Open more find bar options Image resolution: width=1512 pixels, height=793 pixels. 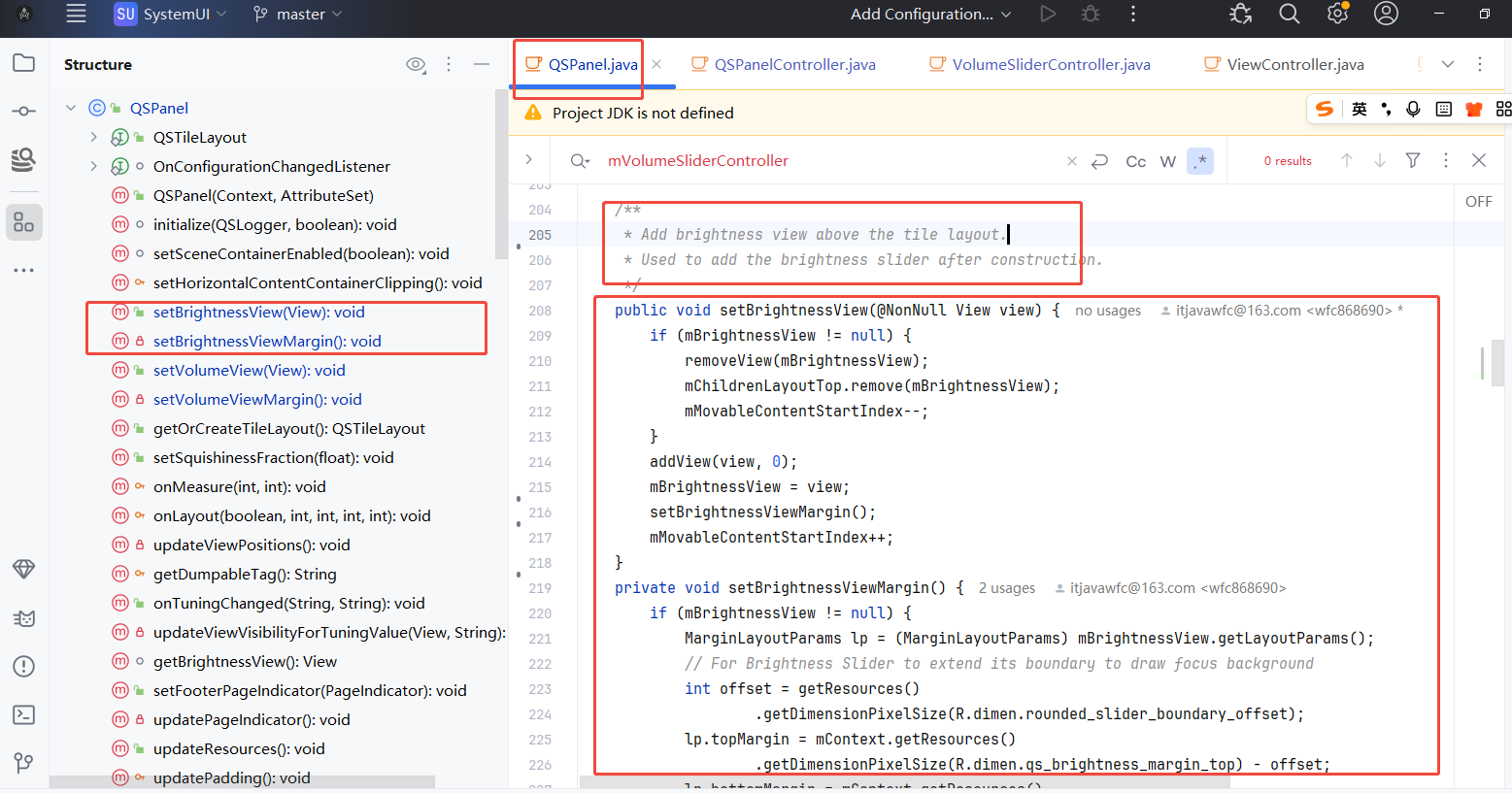[1446, 160]
